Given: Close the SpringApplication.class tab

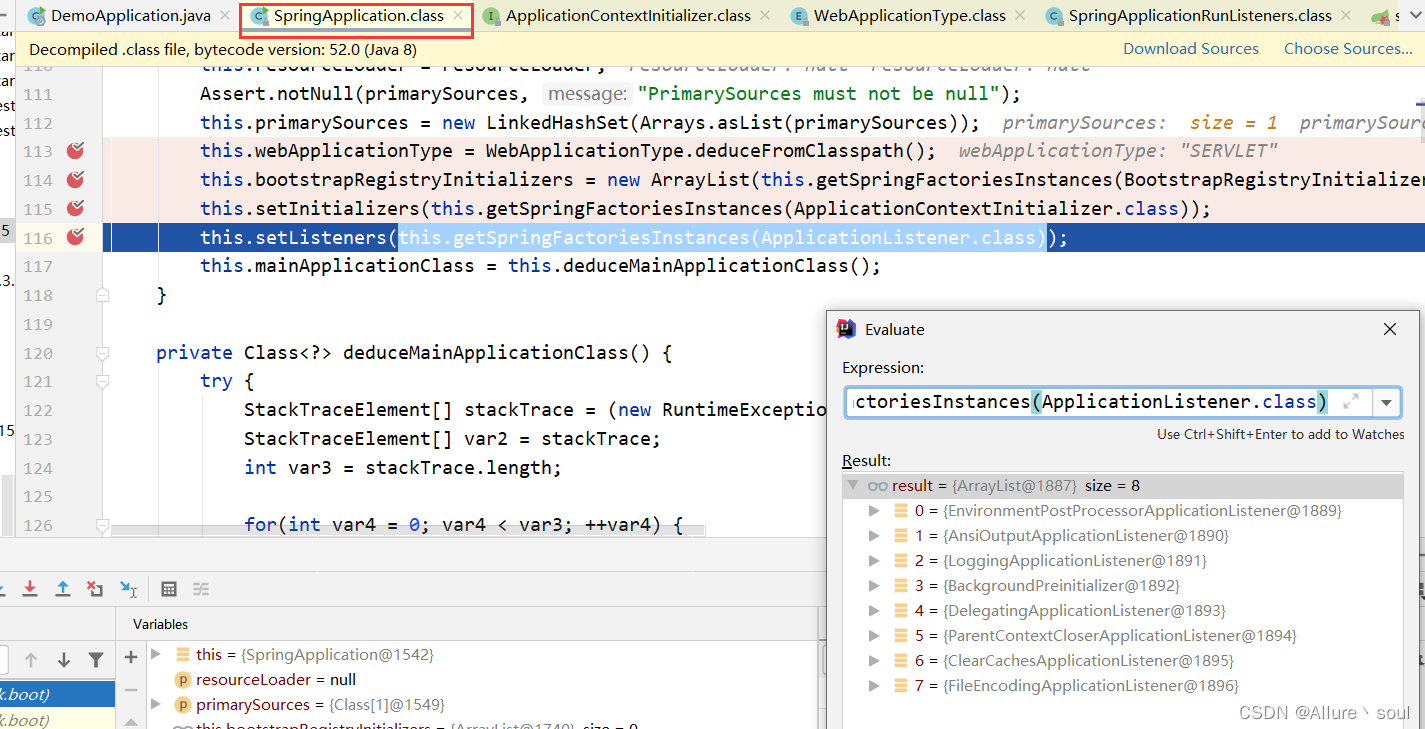Looking at the screenshot, I should [458, 16].
